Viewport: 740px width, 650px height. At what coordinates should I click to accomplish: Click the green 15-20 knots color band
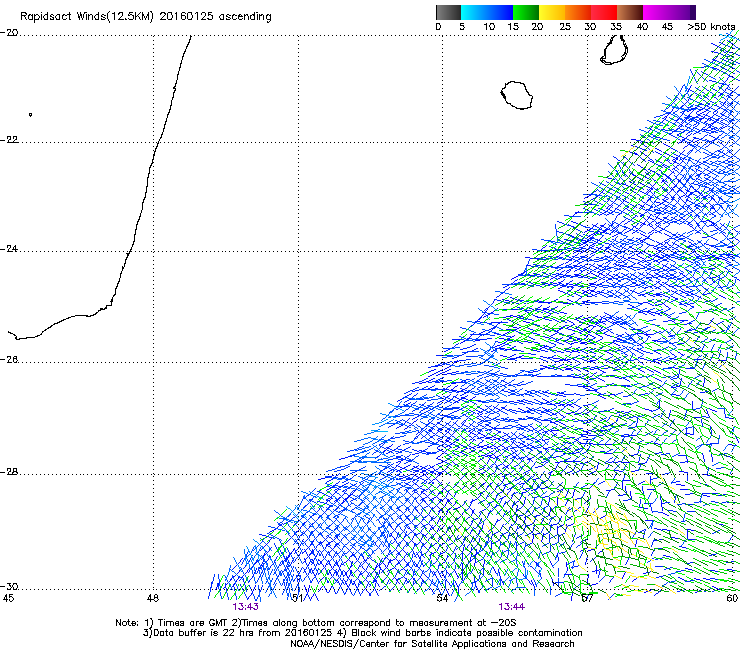click(526, 12)
